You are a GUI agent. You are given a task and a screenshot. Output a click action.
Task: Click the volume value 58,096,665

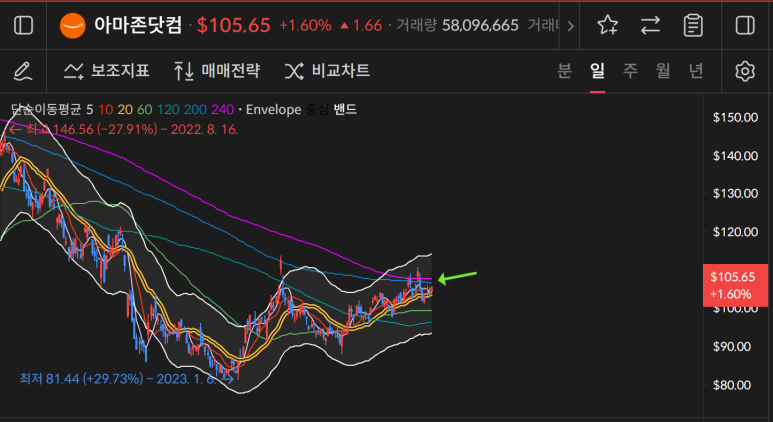click(480, 26)
